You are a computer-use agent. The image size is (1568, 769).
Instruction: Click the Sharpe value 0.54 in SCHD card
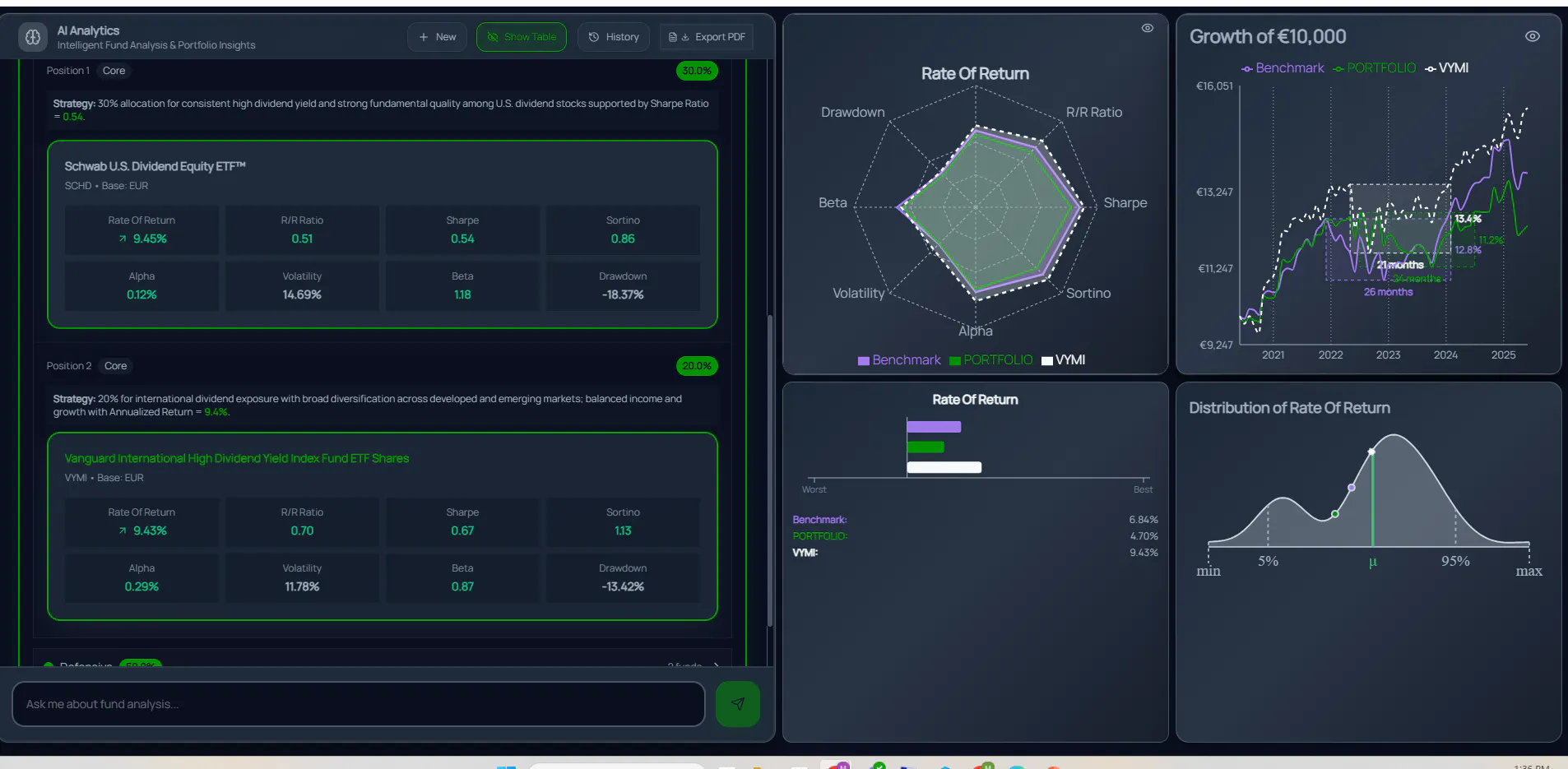click(x=462, y=239)
